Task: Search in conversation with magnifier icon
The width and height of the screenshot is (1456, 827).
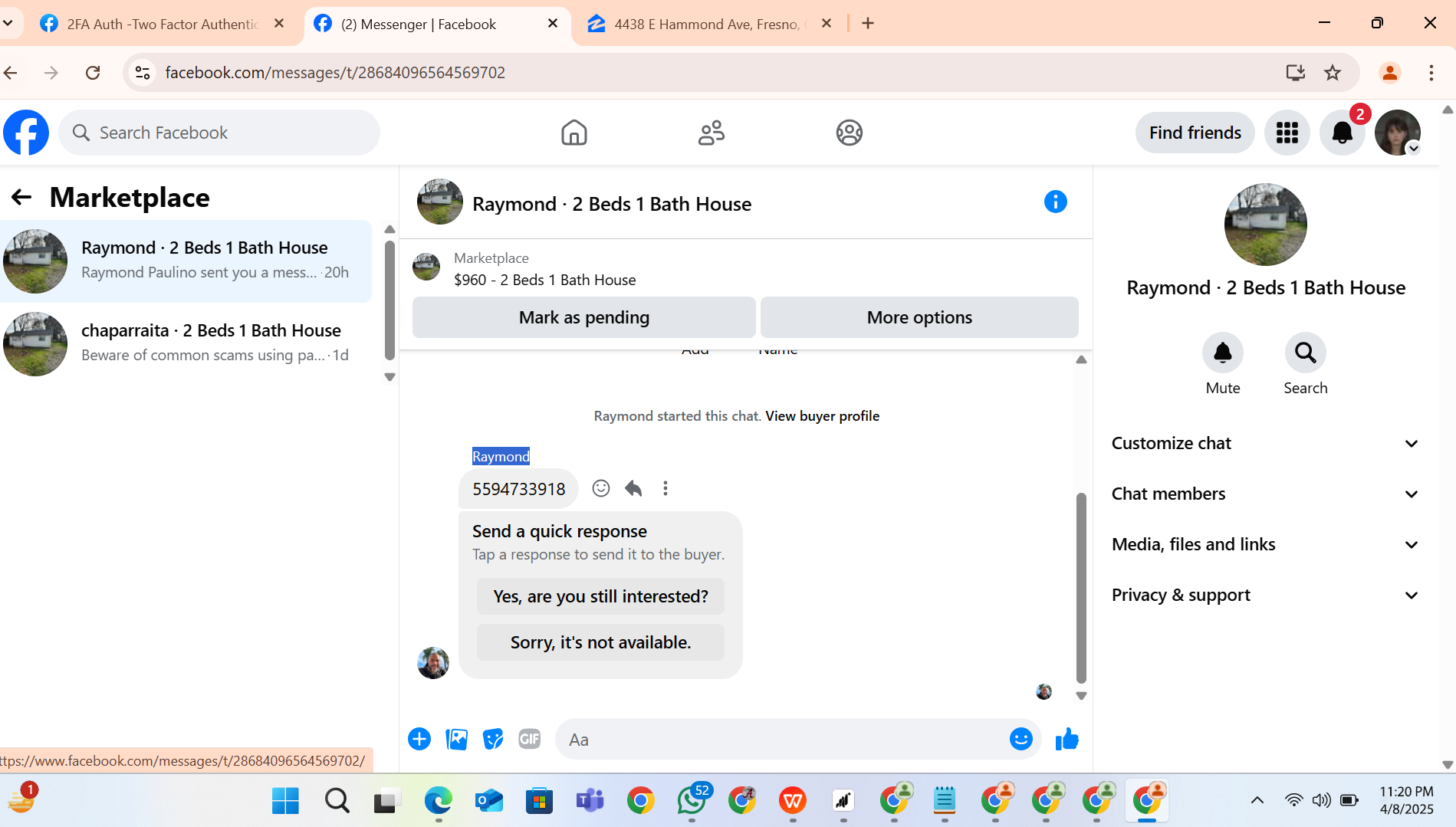Action: [x=1305, y=353]
